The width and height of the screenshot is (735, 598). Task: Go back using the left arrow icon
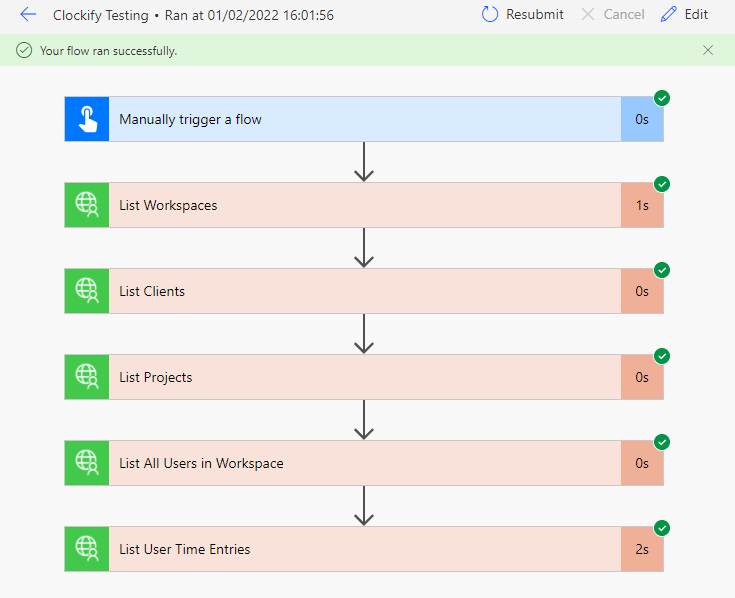[x=28, y=15]
